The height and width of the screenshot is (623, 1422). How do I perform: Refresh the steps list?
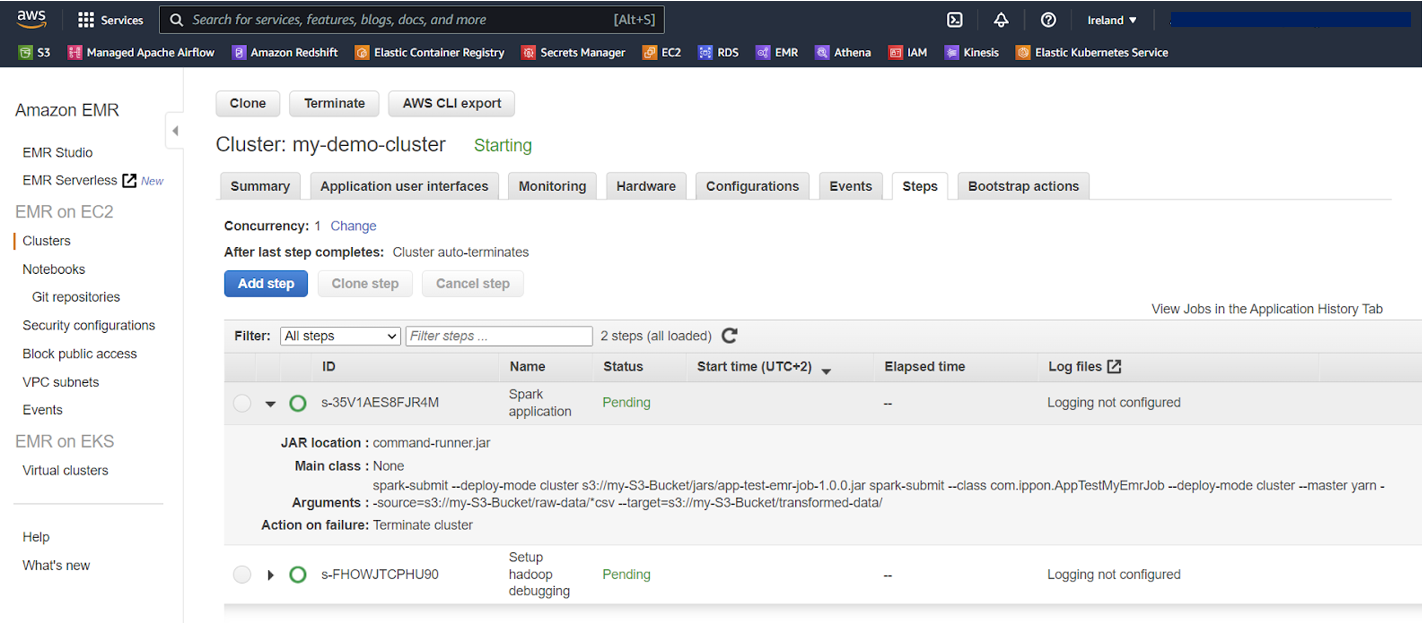coord(729,336)
